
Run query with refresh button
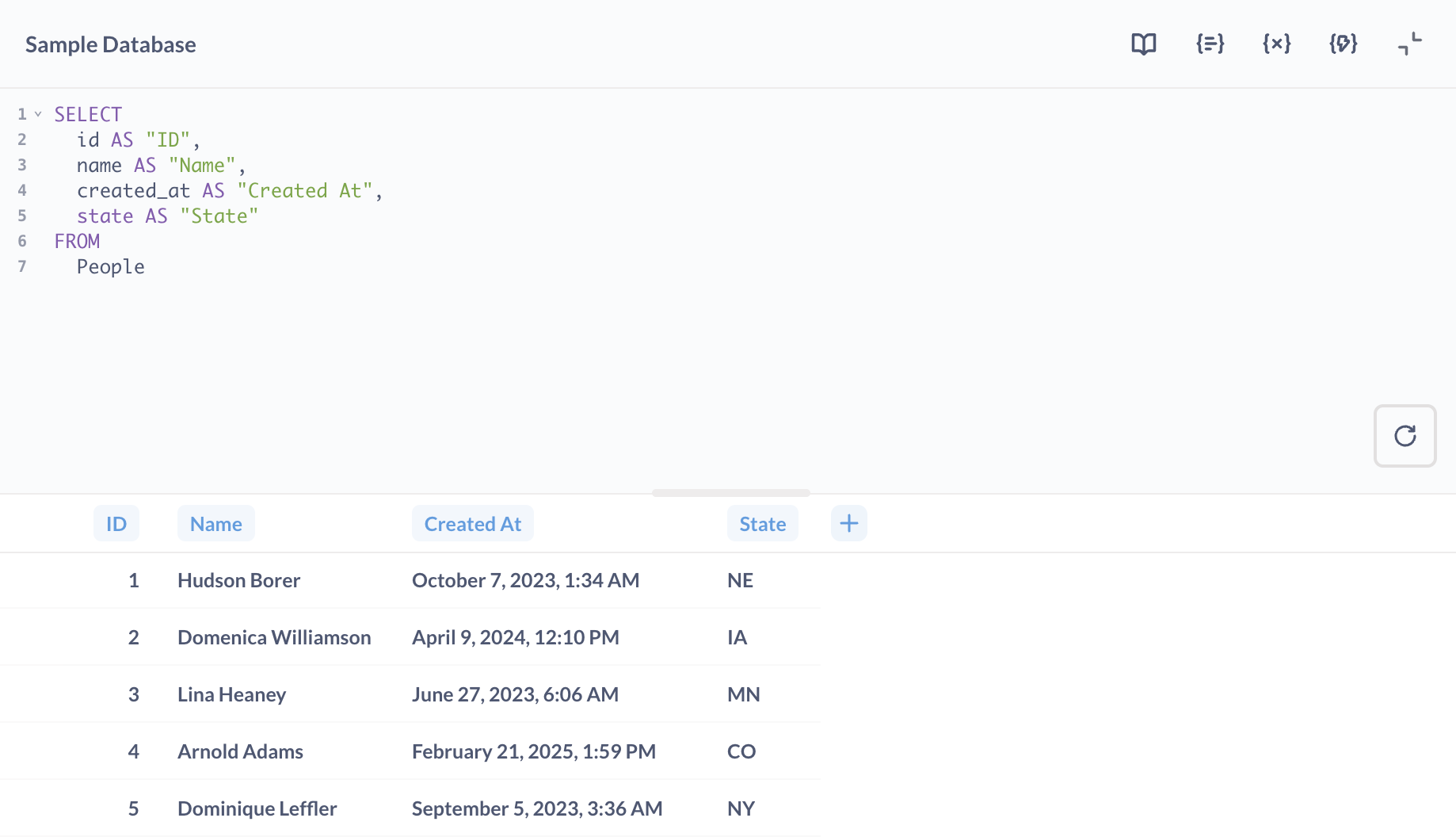click(1405, 436)
